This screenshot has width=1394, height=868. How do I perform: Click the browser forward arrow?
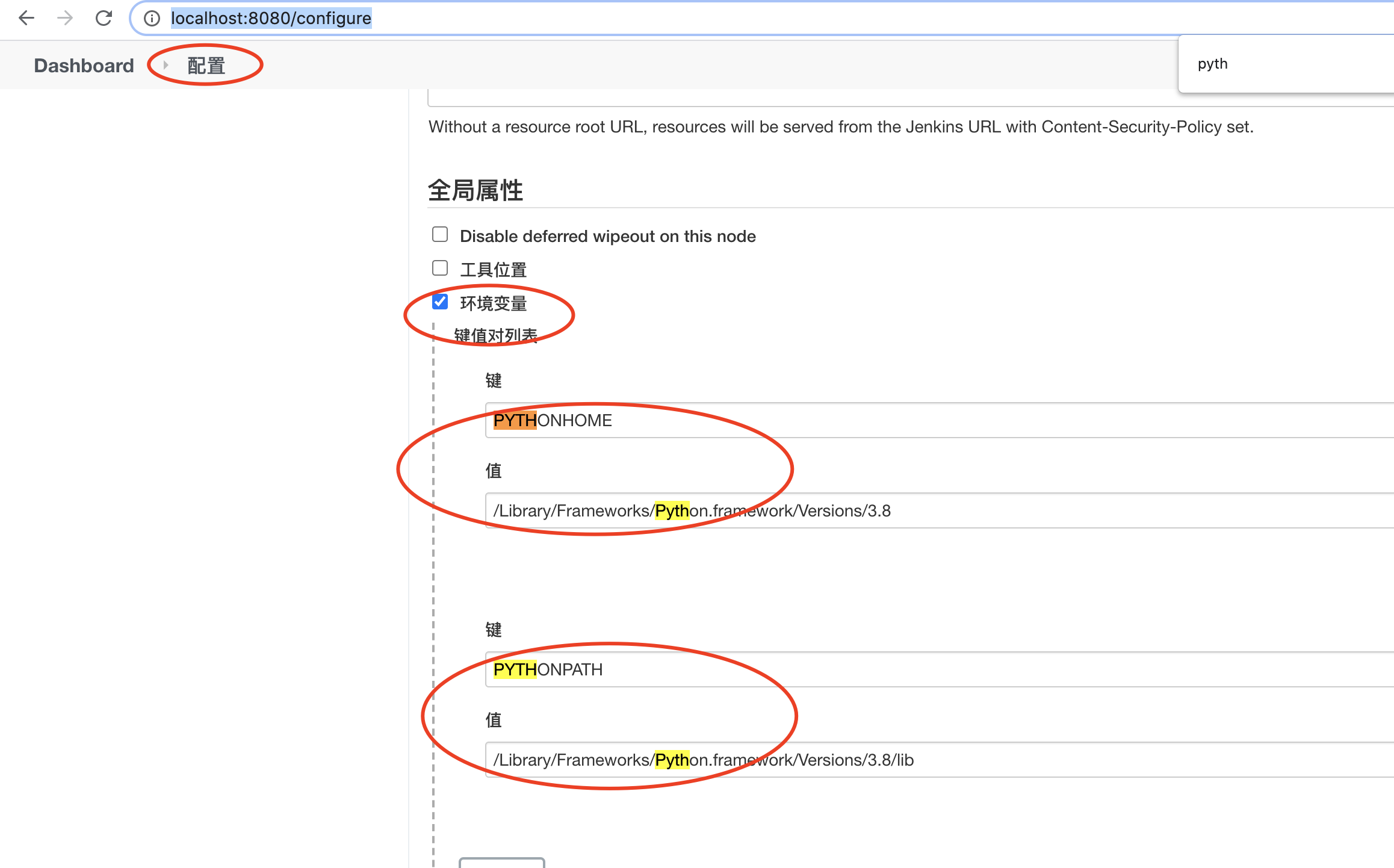[65, 18]
